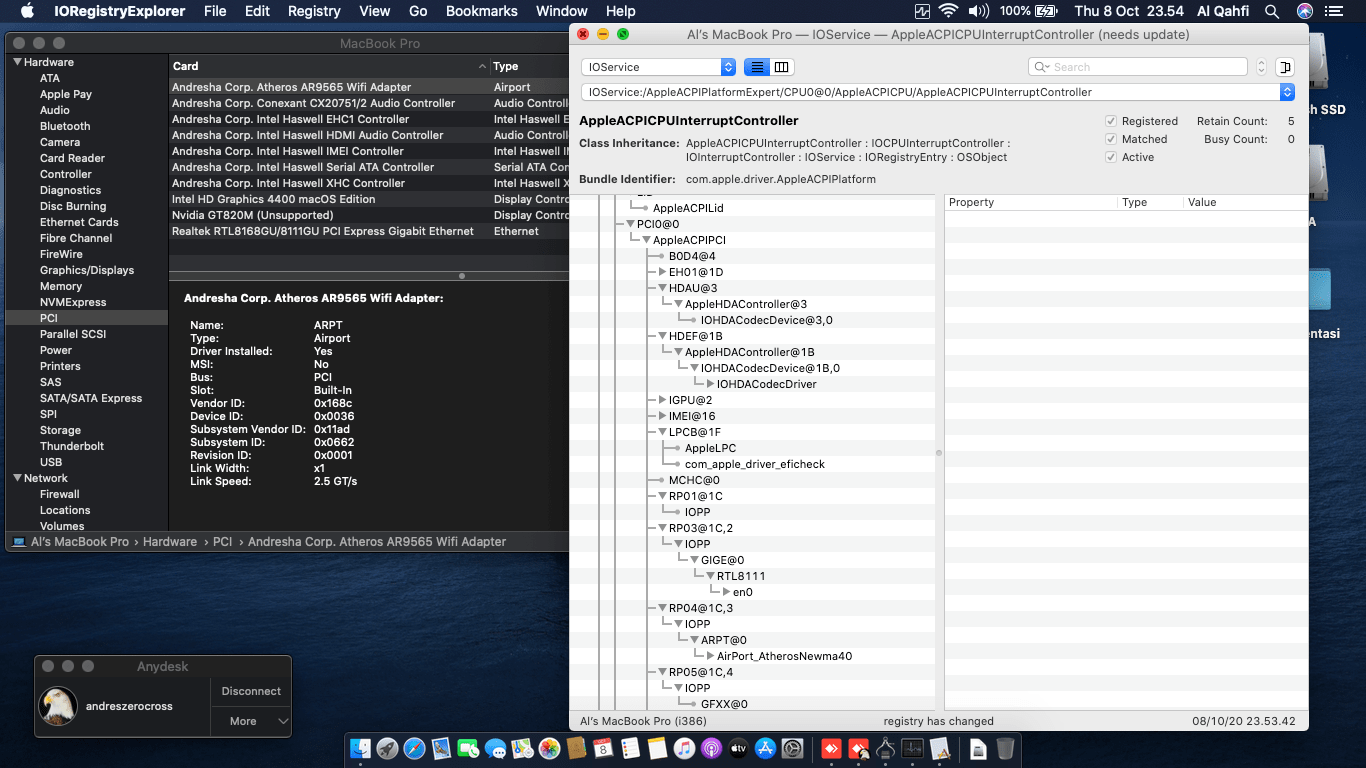Open the Trash in the Dock
The height and width of the screenshot is (768, 1366).
(x=1006, y=748)
